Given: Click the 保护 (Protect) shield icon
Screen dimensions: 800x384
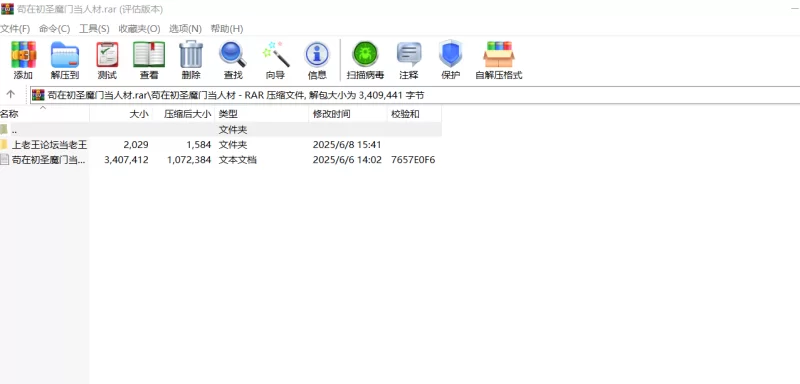Looking at the screenshot, I should click(x=451, y=54).
